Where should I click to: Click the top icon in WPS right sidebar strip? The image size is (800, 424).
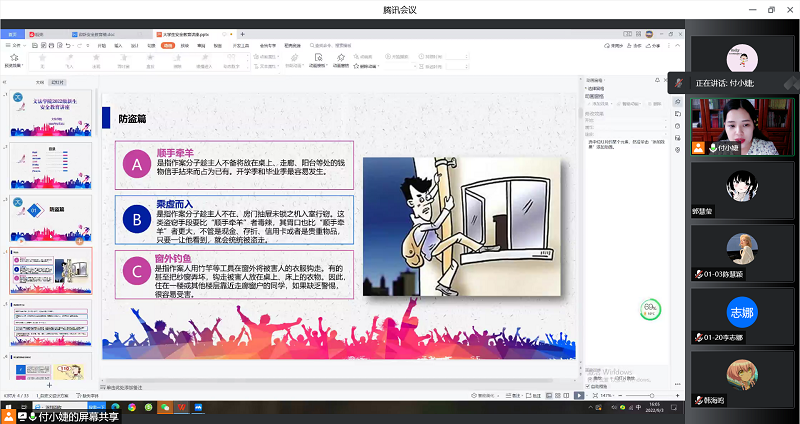click(x=678, y=102)
